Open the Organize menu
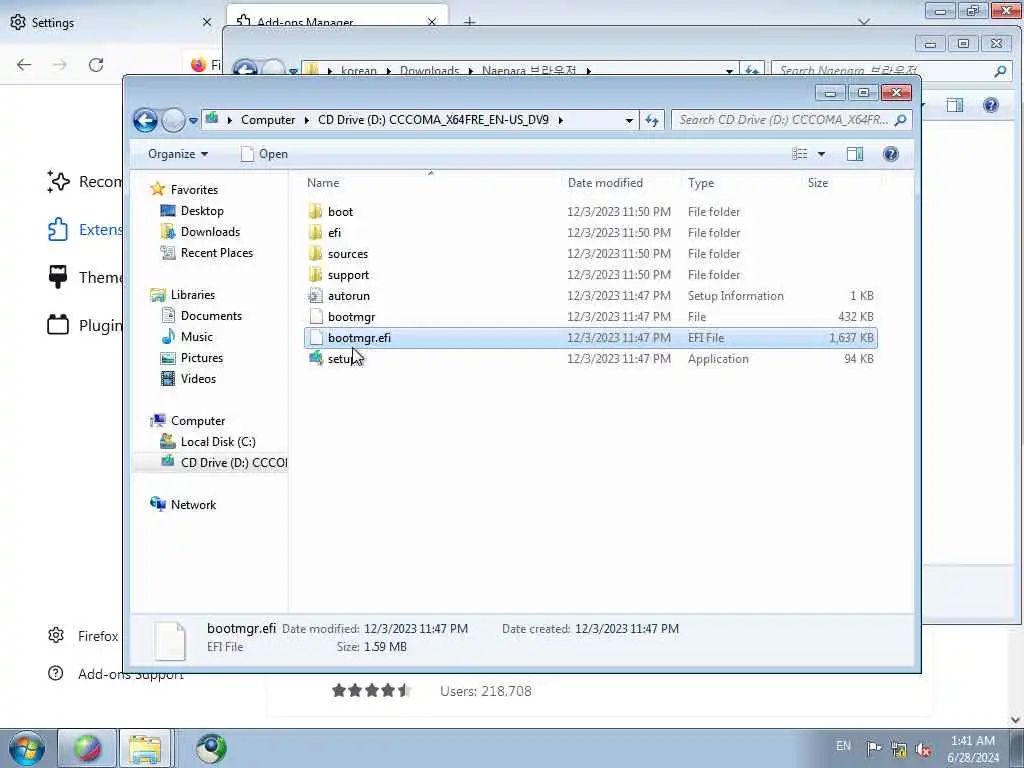The width and height of the screenshot is (1024, 768). pos(178,154)
